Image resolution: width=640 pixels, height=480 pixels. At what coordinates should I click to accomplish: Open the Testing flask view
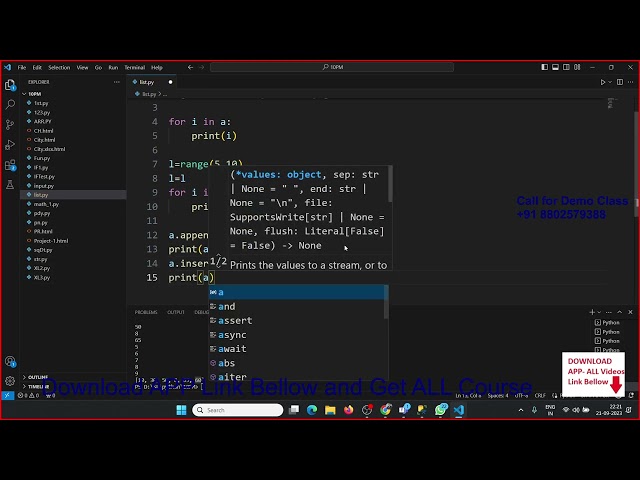click(x=10, y=185)
